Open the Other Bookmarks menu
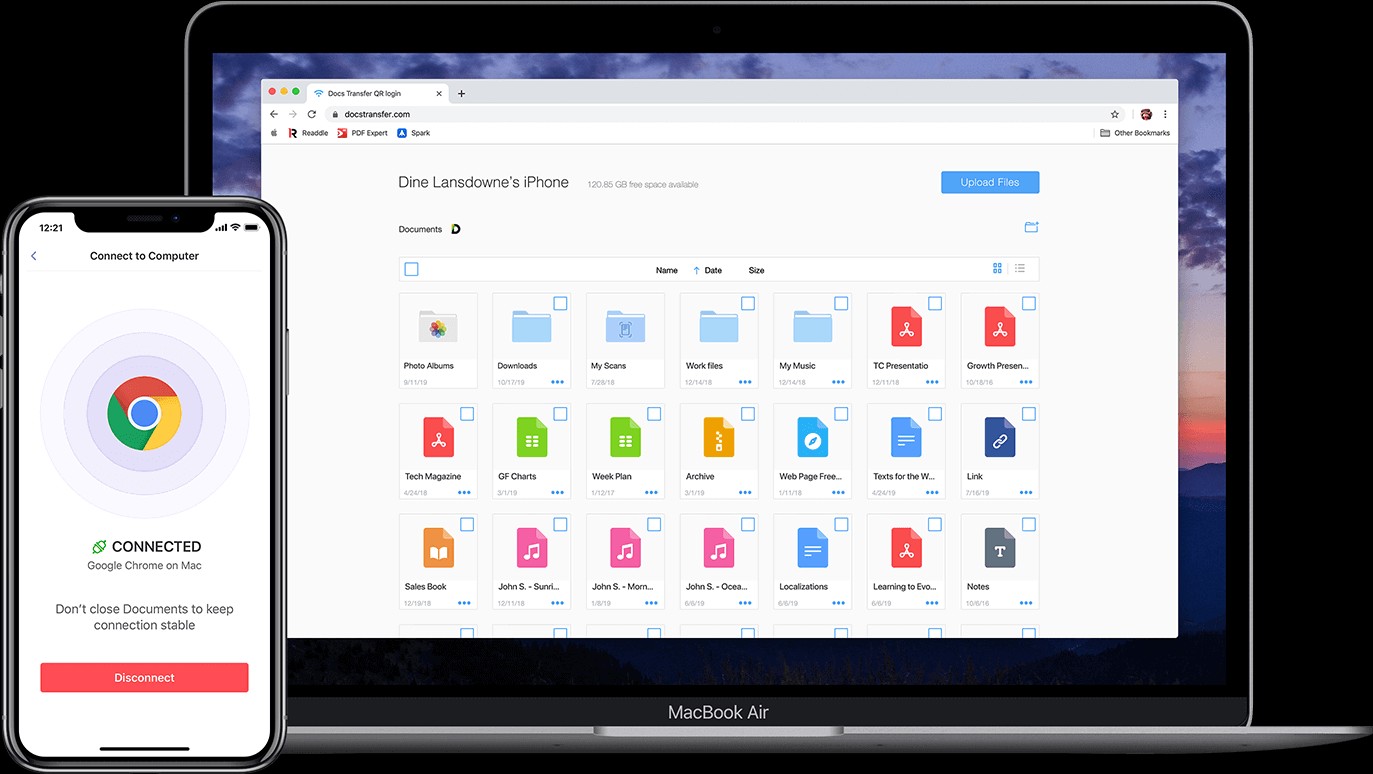Image resolution: width=1373 pixels, height=774 pixels. point(1133,132)
